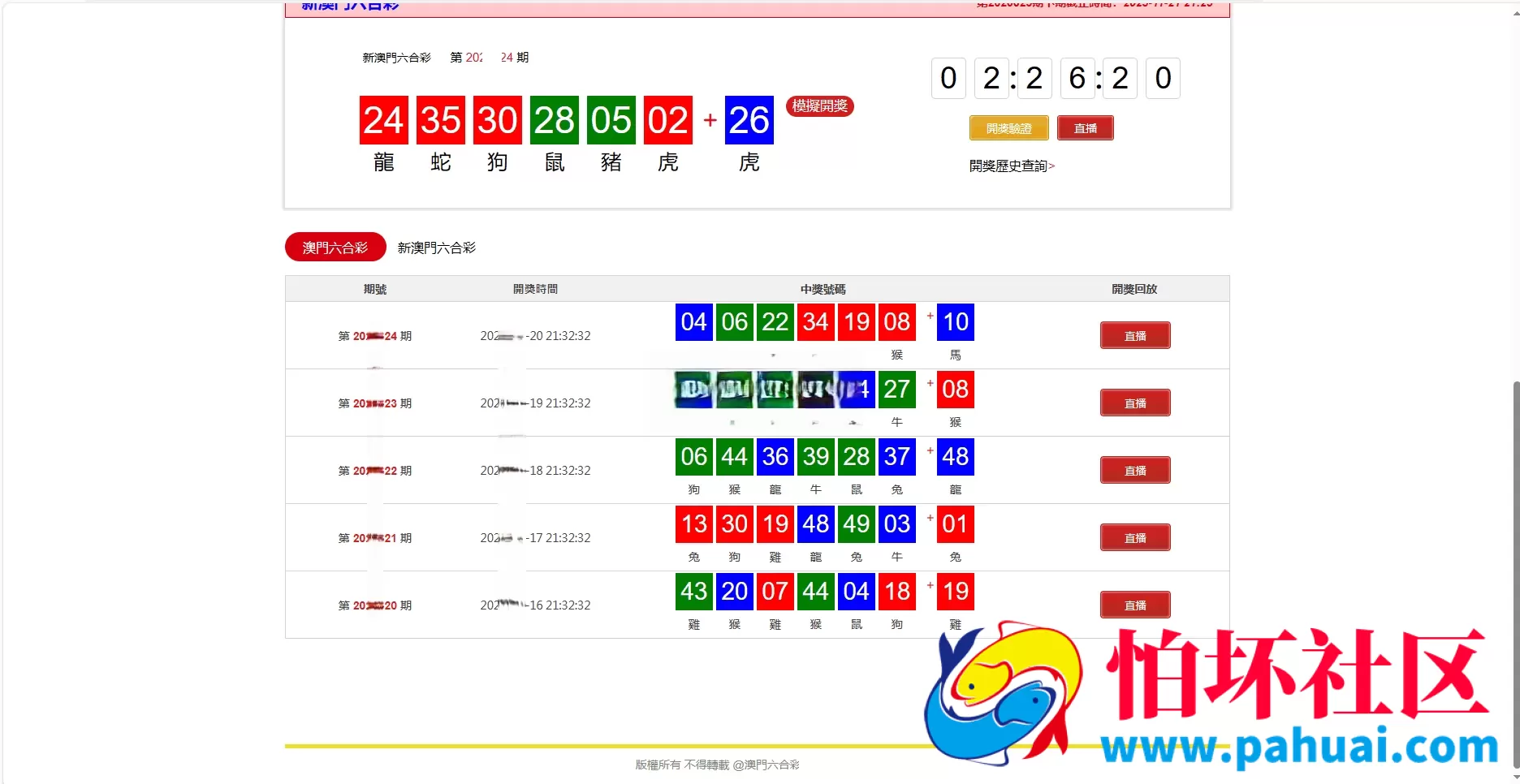Click the red 13 ball in the row dated the 17th
Screen dimensions: 1520x784
(694, 524)
